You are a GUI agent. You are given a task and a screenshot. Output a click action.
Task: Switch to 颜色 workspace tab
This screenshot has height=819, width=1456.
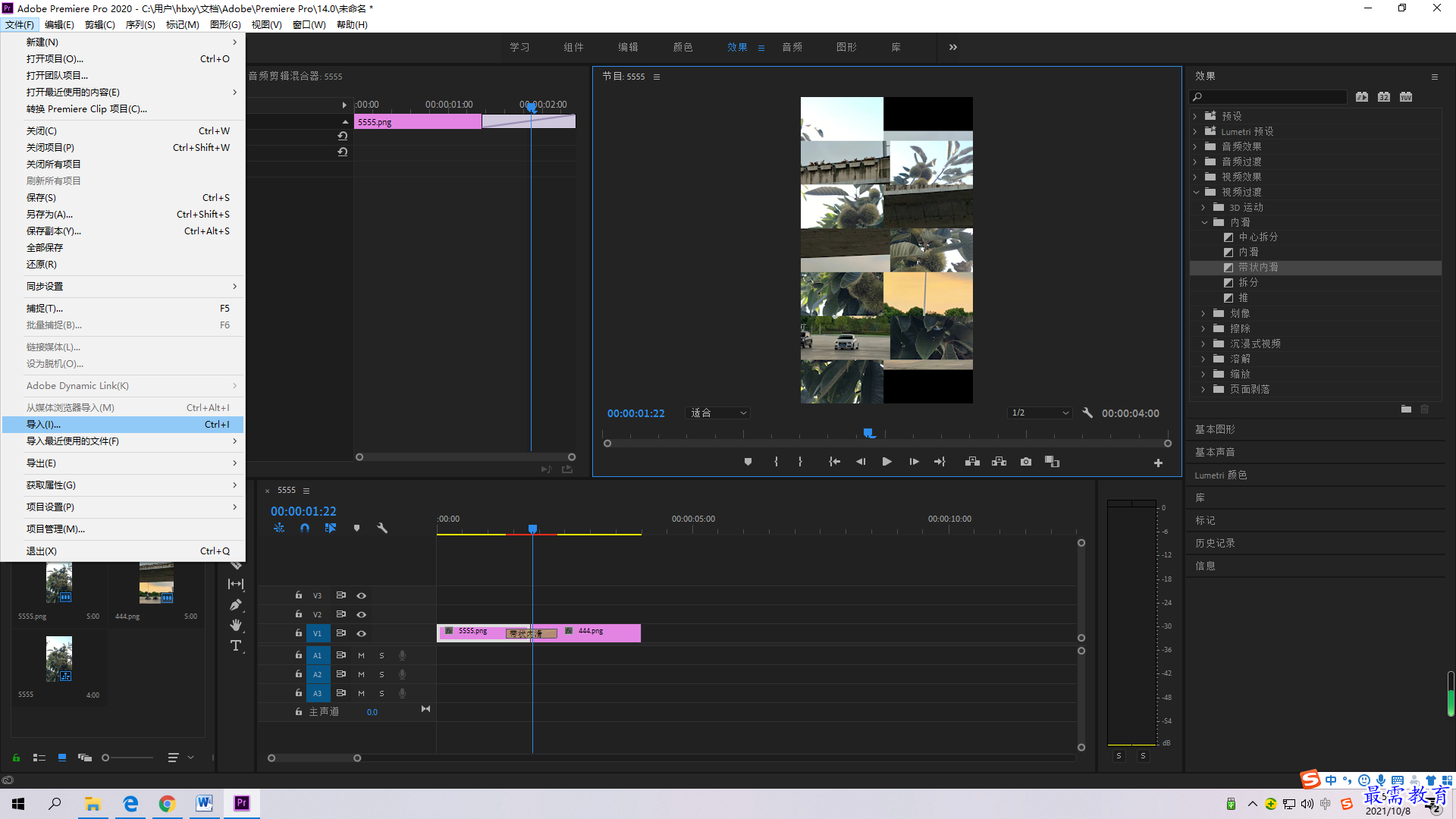(x=682, y=47)
